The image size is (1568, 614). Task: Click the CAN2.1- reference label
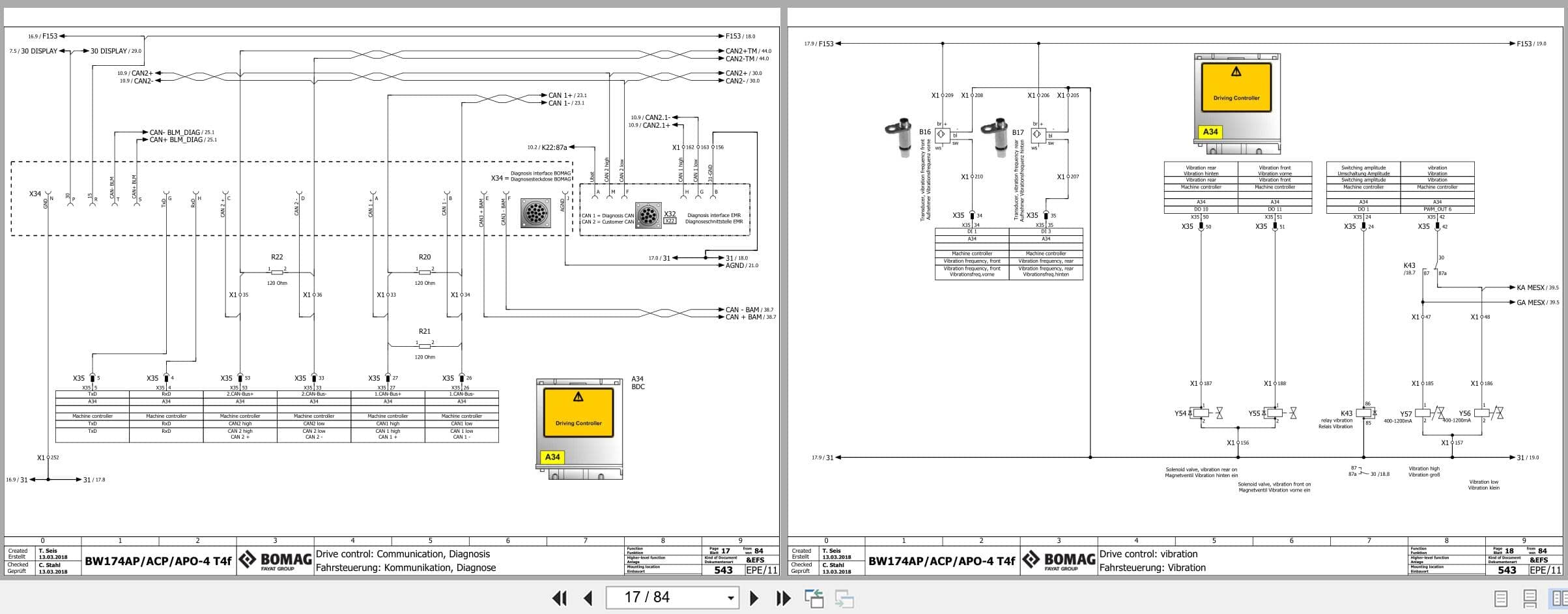click(657, 118)
